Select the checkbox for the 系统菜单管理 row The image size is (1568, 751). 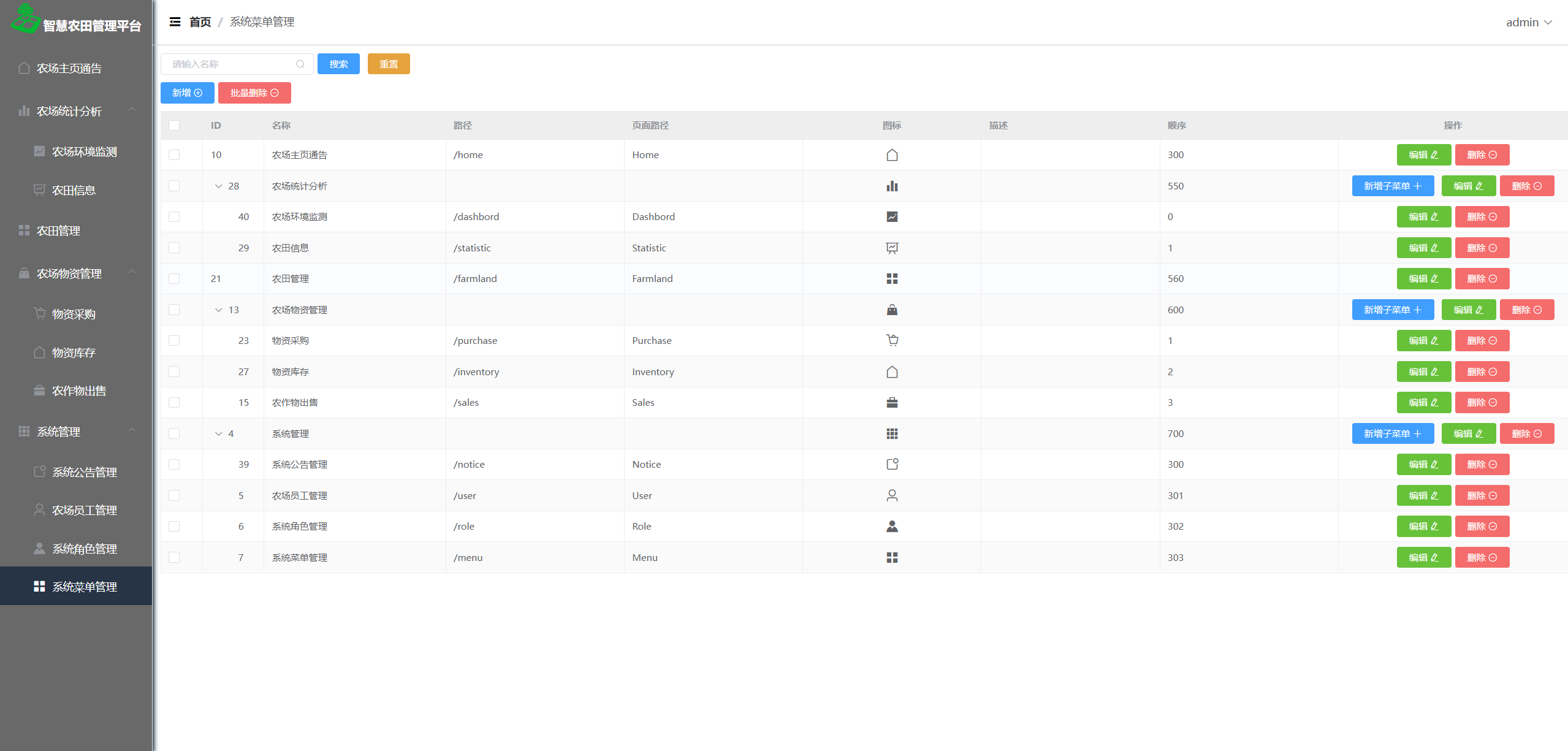click(174, 558)
